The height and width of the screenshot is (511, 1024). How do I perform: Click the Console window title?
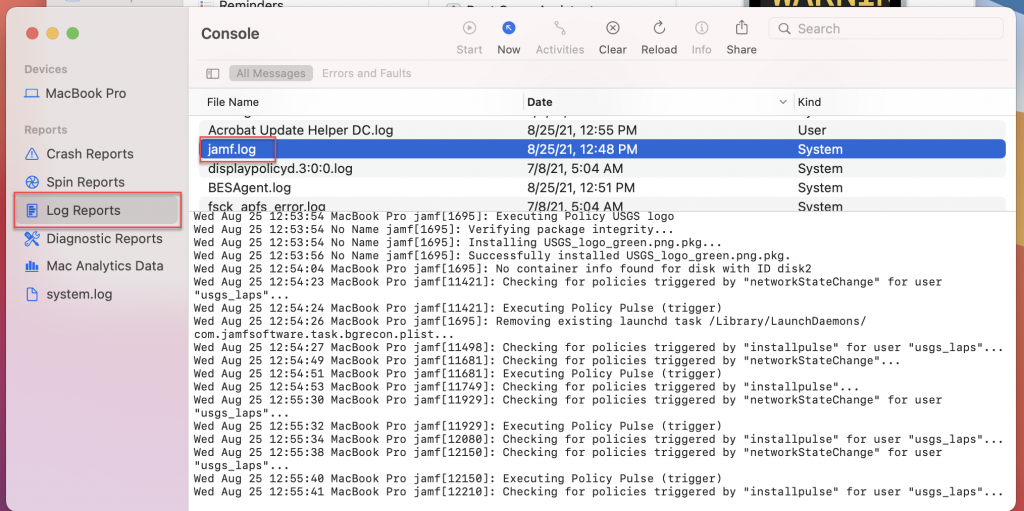click(230, 34)
